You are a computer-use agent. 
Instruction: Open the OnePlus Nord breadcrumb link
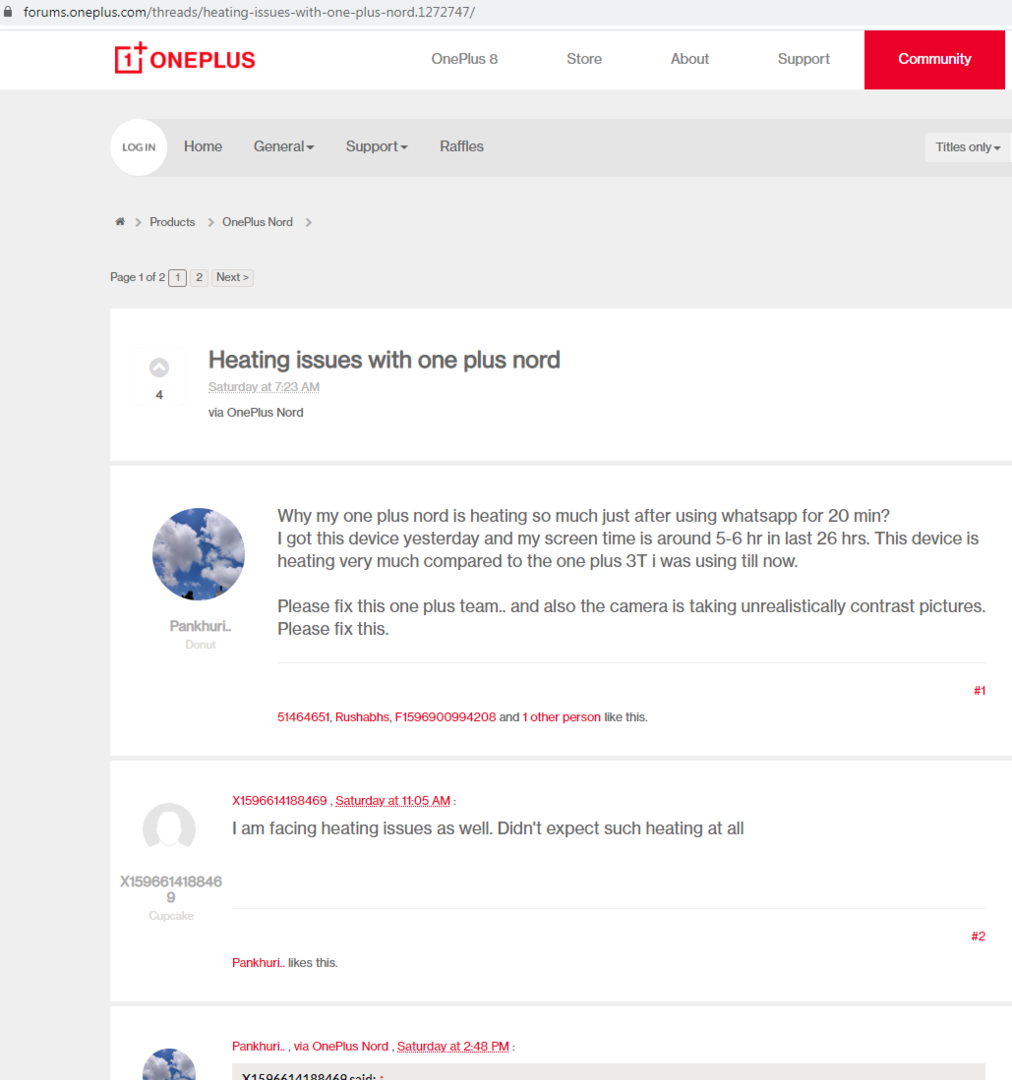coord(257,222)
